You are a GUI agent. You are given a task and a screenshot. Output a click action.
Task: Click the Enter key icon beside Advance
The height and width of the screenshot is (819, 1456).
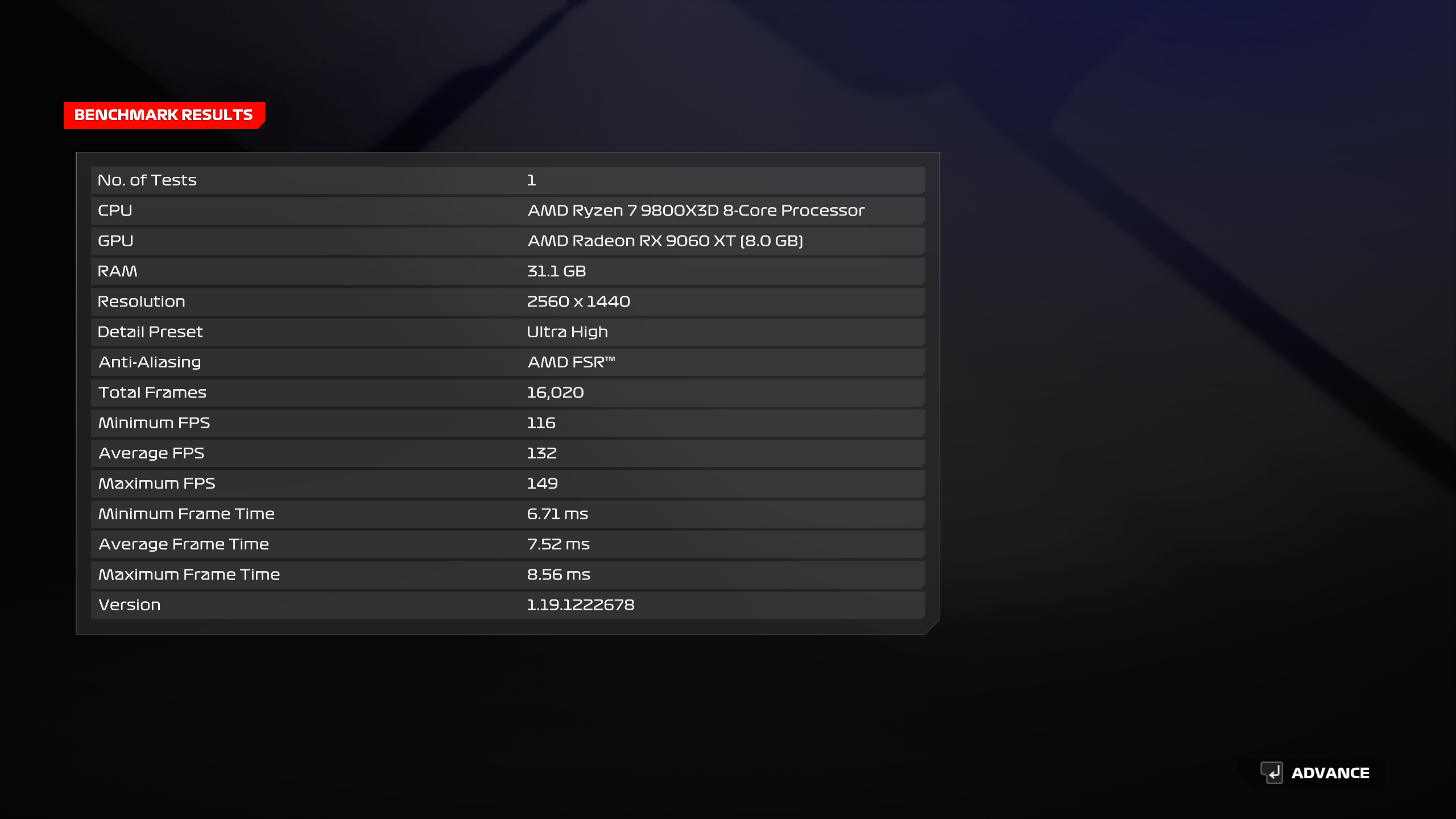[x=1271, y=772]
